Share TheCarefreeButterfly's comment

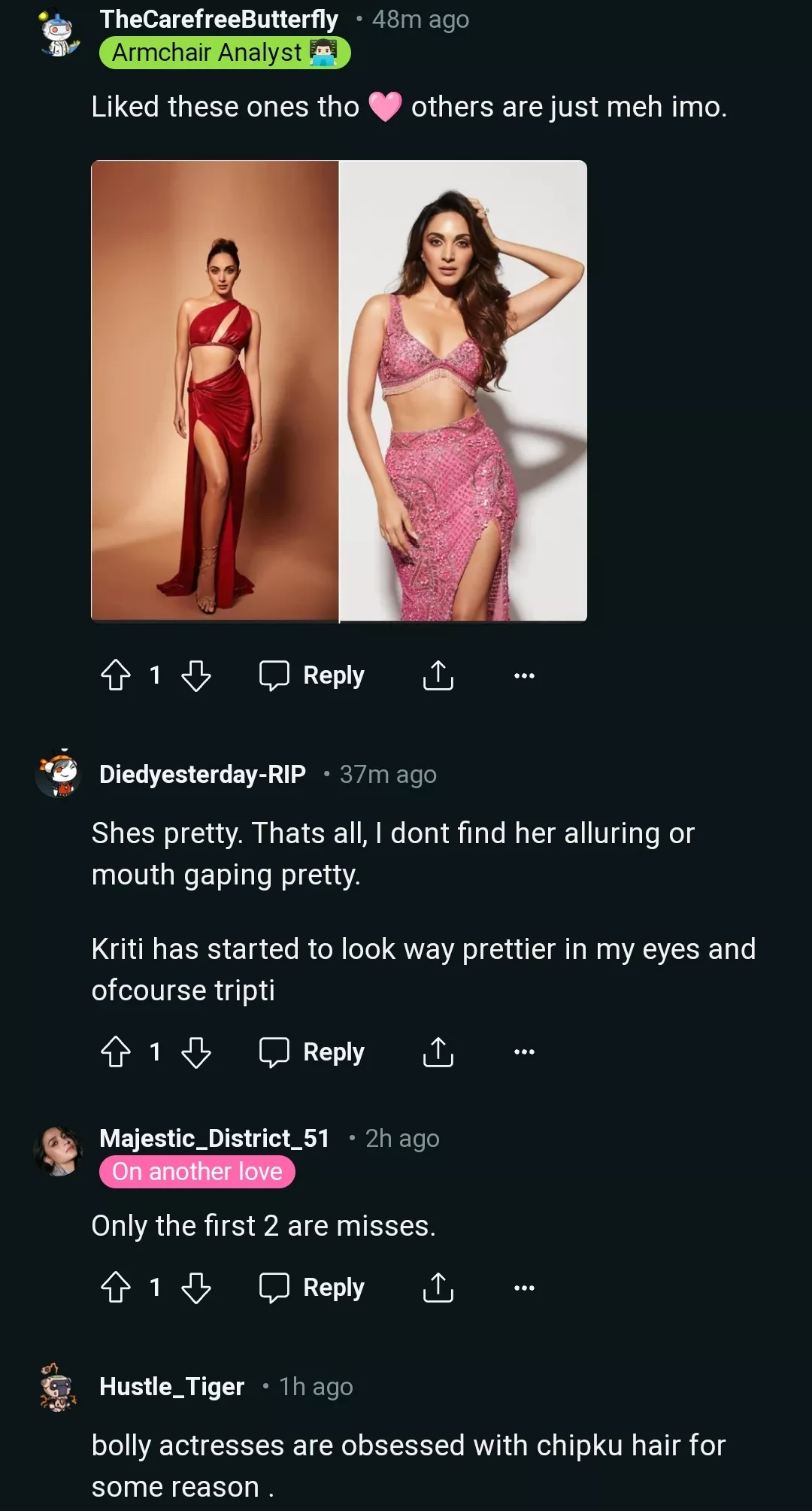click(x=438, y=675)
